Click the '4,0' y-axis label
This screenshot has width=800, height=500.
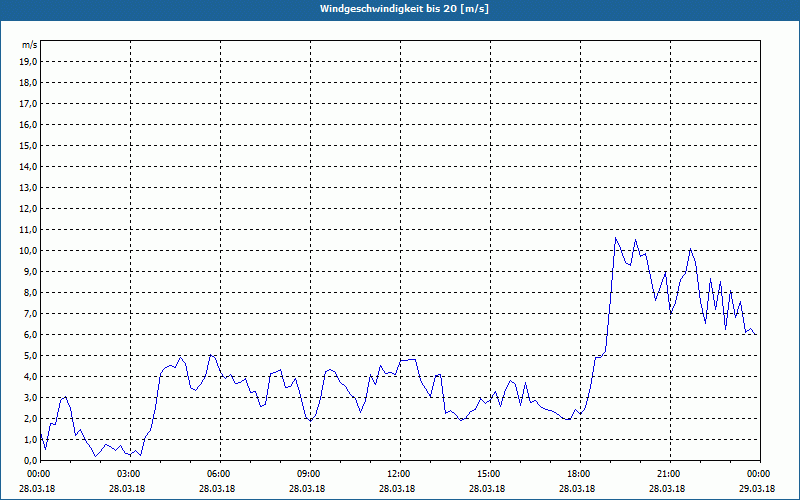(x=31, y=377)
